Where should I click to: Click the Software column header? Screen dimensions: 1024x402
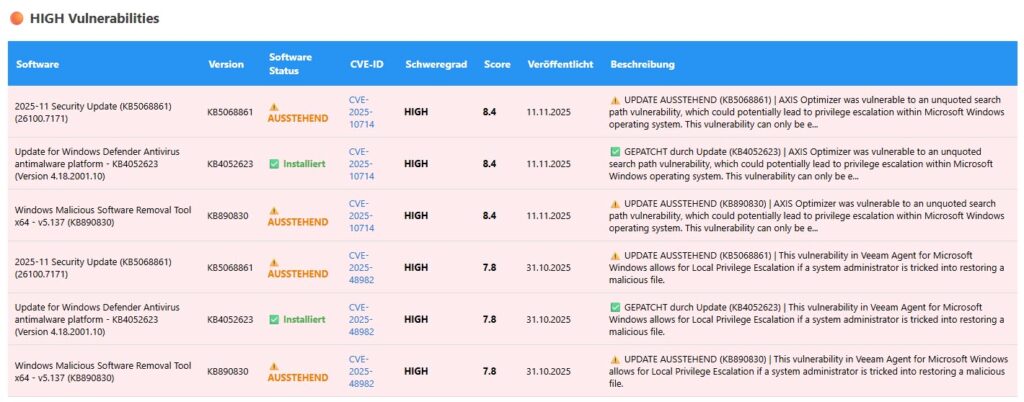(x=37, y=65)
